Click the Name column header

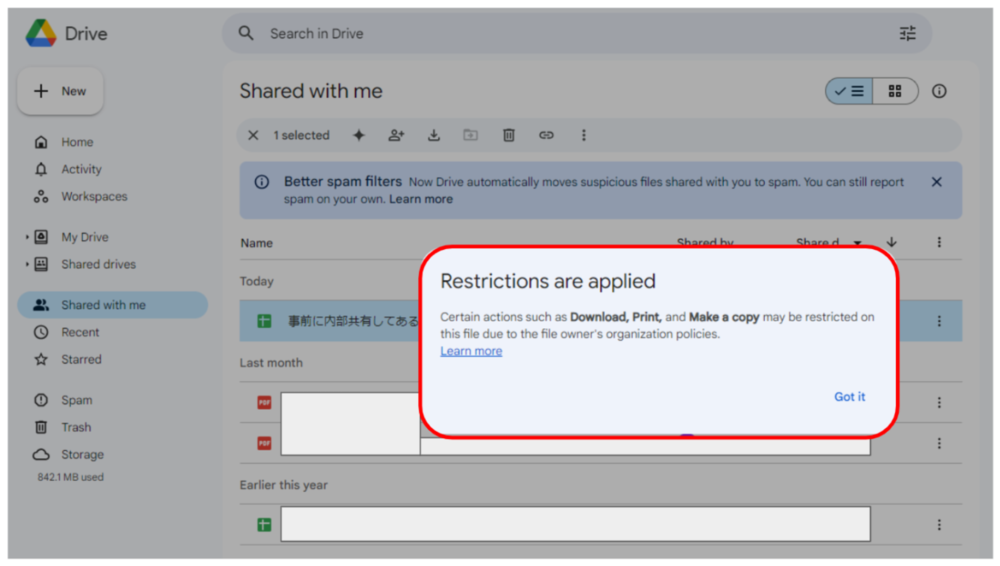pos(256,243)
